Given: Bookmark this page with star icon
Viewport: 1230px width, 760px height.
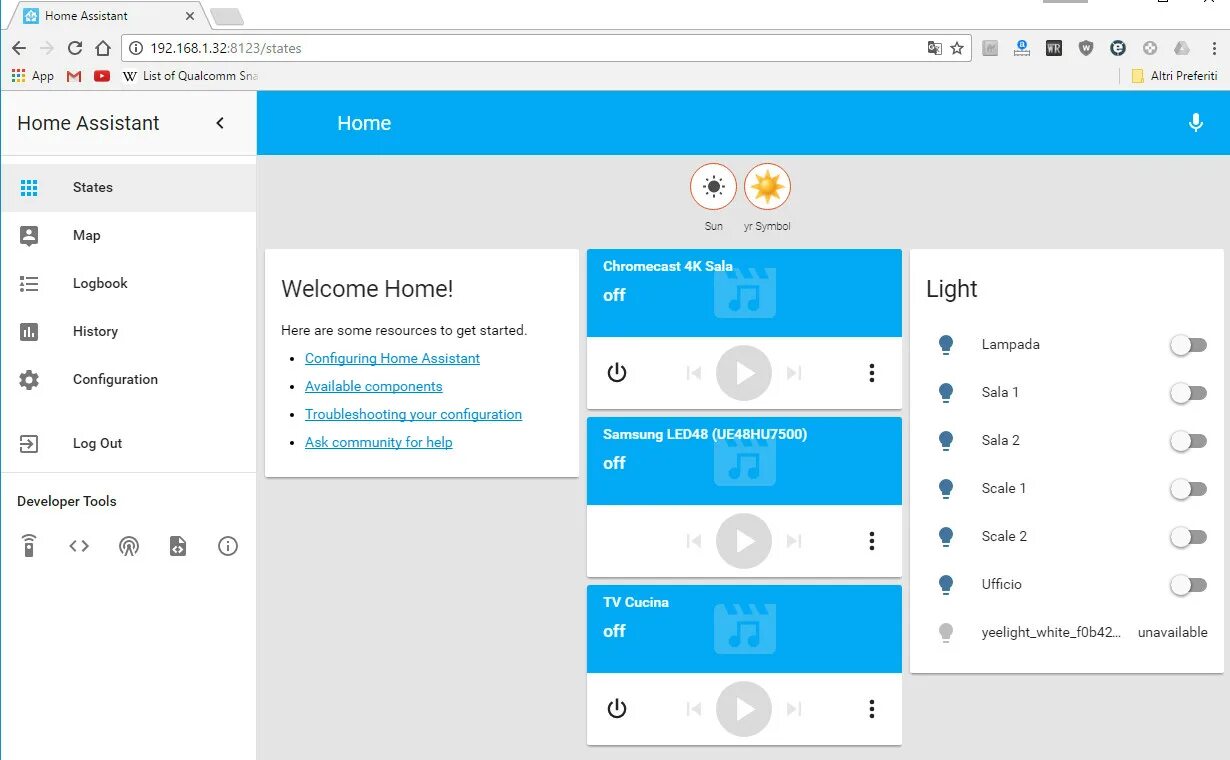Looking at the screenshot, I should click(957, 48).
